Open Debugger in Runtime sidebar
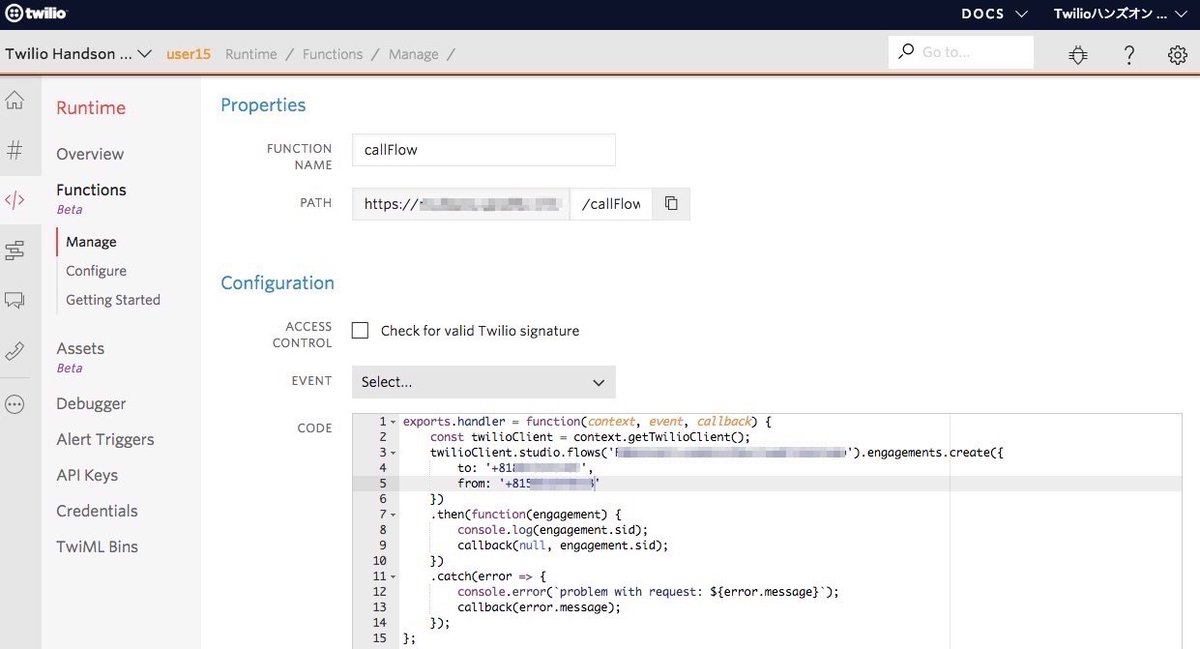The image size is (1200, 649). [x=91, y=404]
